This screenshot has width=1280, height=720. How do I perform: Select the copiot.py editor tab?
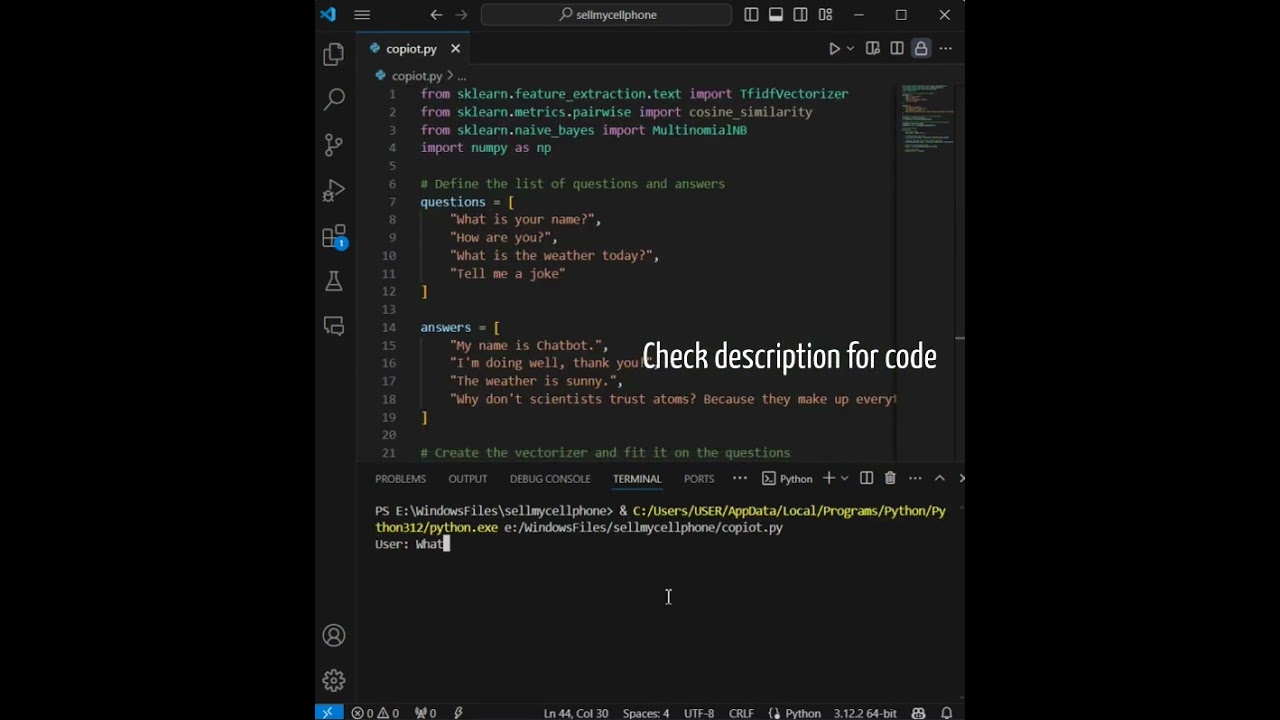click(x=412, y=49)
